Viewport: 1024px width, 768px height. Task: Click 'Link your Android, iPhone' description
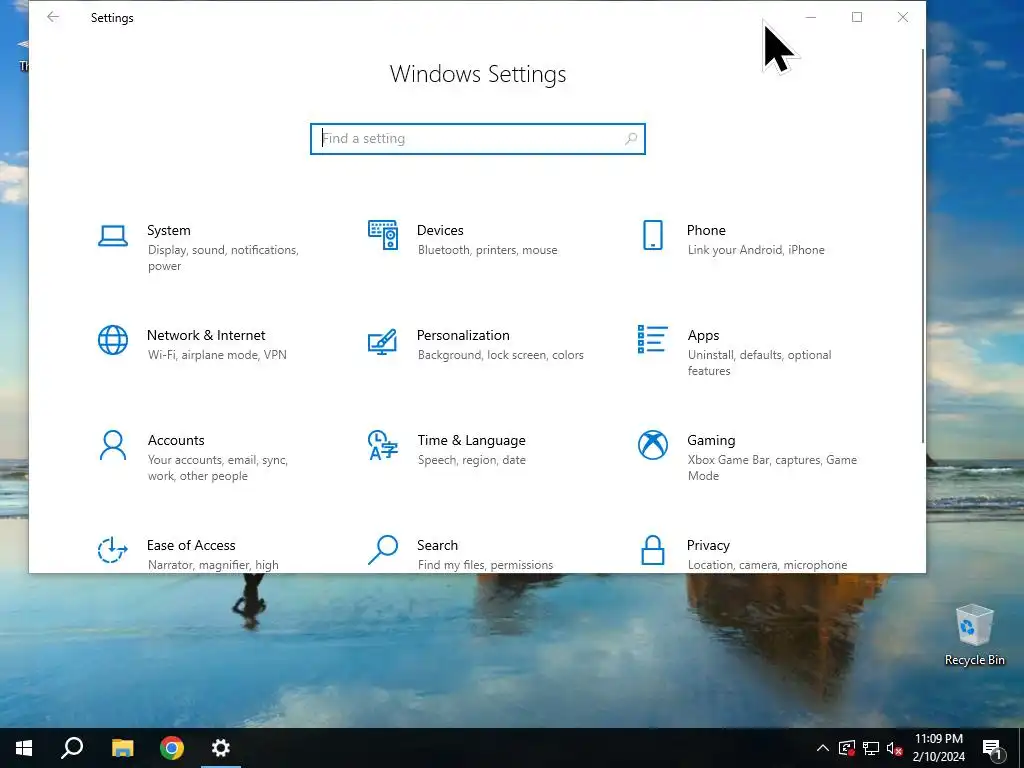click(756, 250)
